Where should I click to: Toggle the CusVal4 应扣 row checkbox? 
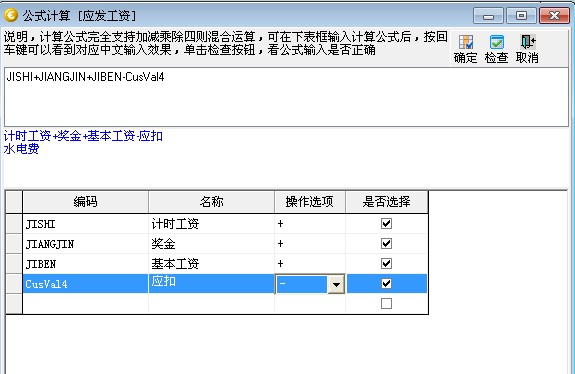386,283
